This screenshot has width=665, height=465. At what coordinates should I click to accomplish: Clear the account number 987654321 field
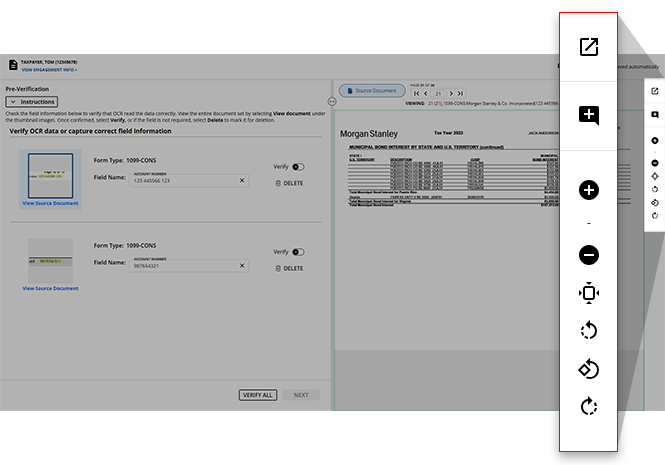242,266
